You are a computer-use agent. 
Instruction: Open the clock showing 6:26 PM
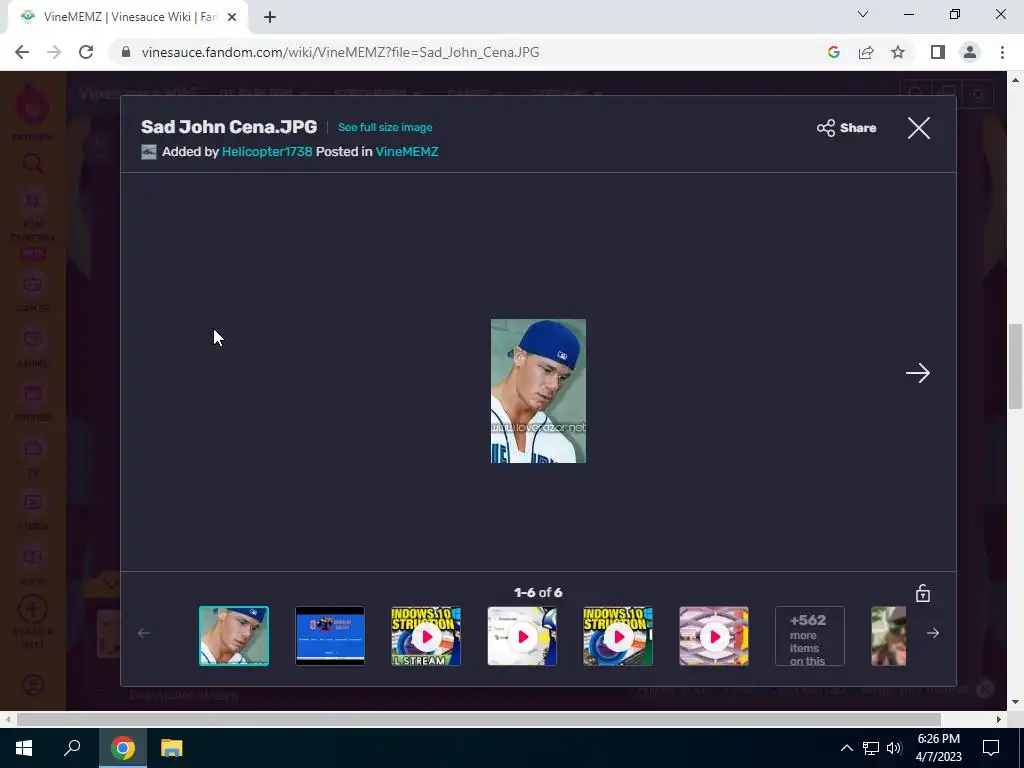(938, 748)
